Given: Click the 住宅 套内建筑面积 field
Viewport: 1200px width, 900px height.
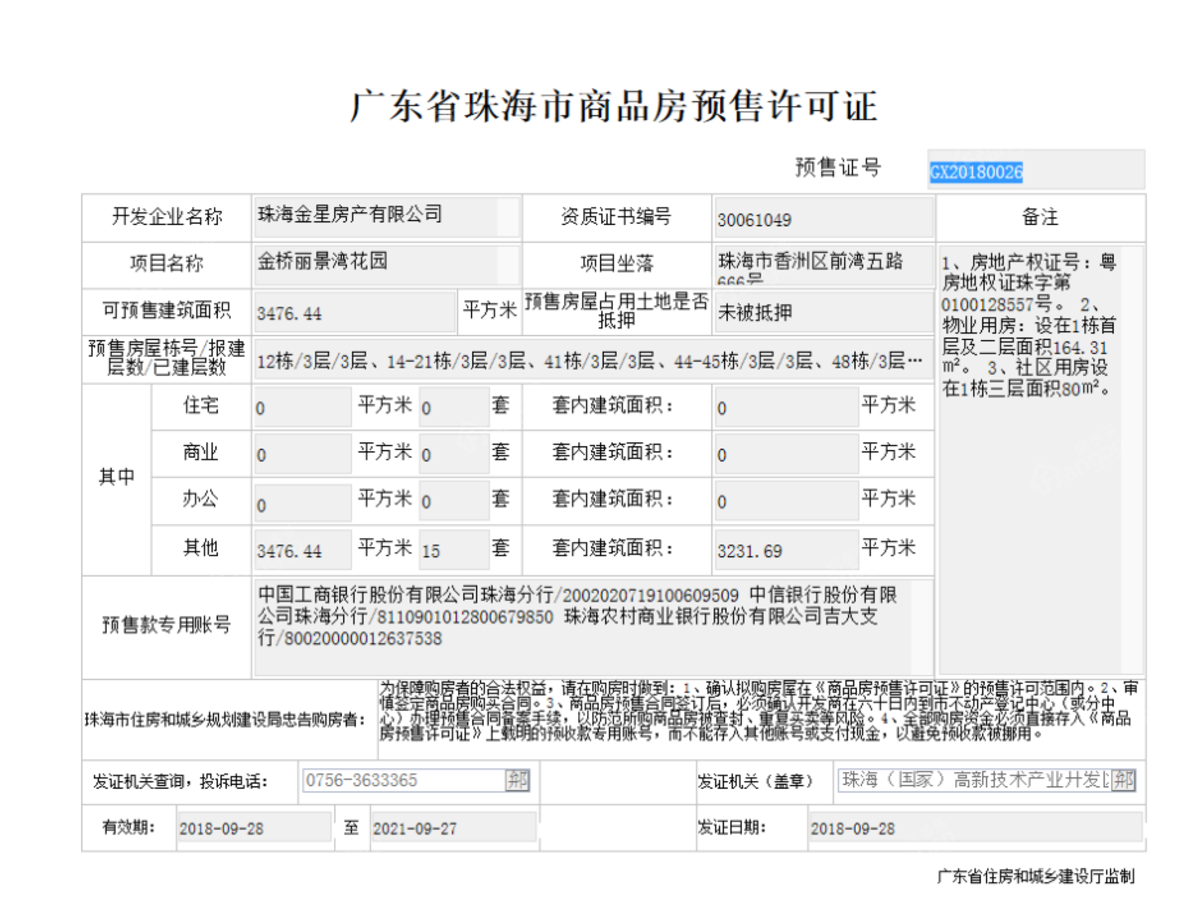Looking at the screenshot, I should [786, 407].
